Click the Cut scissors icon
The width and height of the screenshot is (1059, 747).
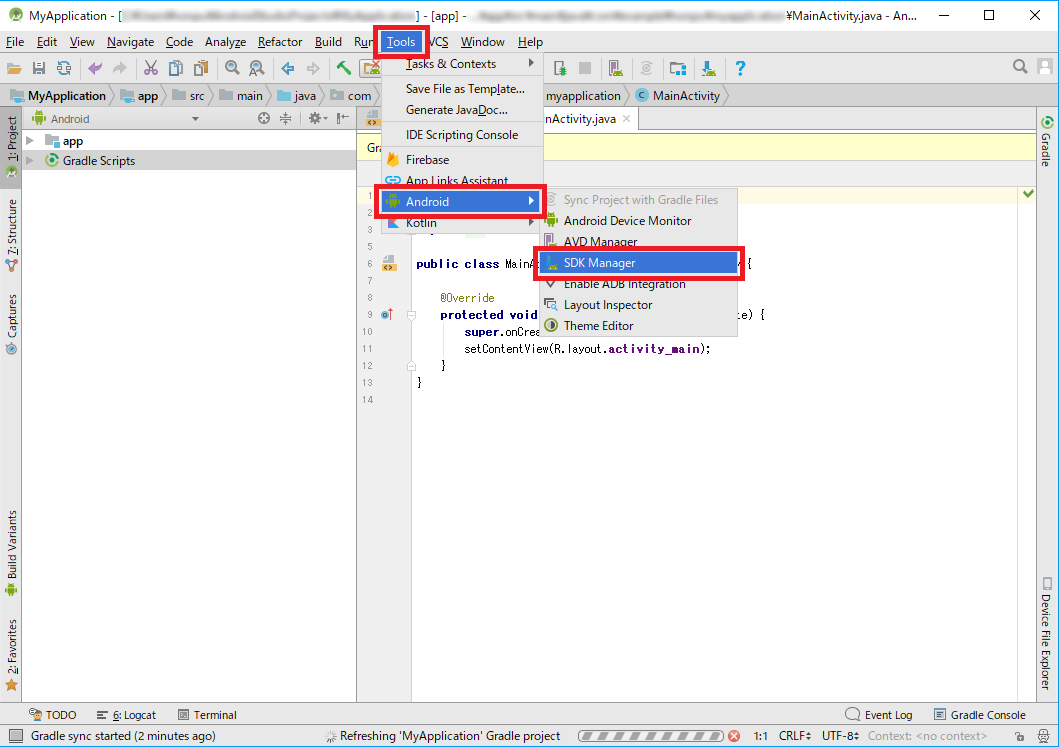pos(151,68)
